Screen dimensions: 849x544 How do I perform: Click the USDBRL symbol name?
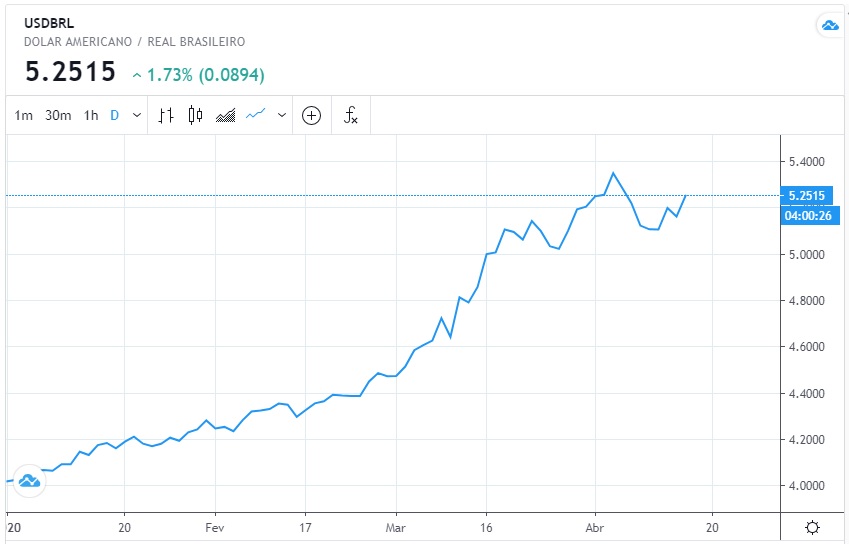click(x=49, y=24)
